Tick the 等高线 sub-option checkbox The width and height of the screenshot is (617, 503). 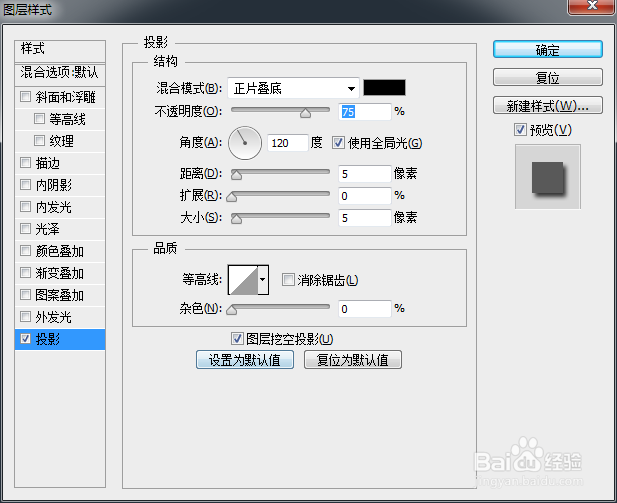[x=39, y=118]
